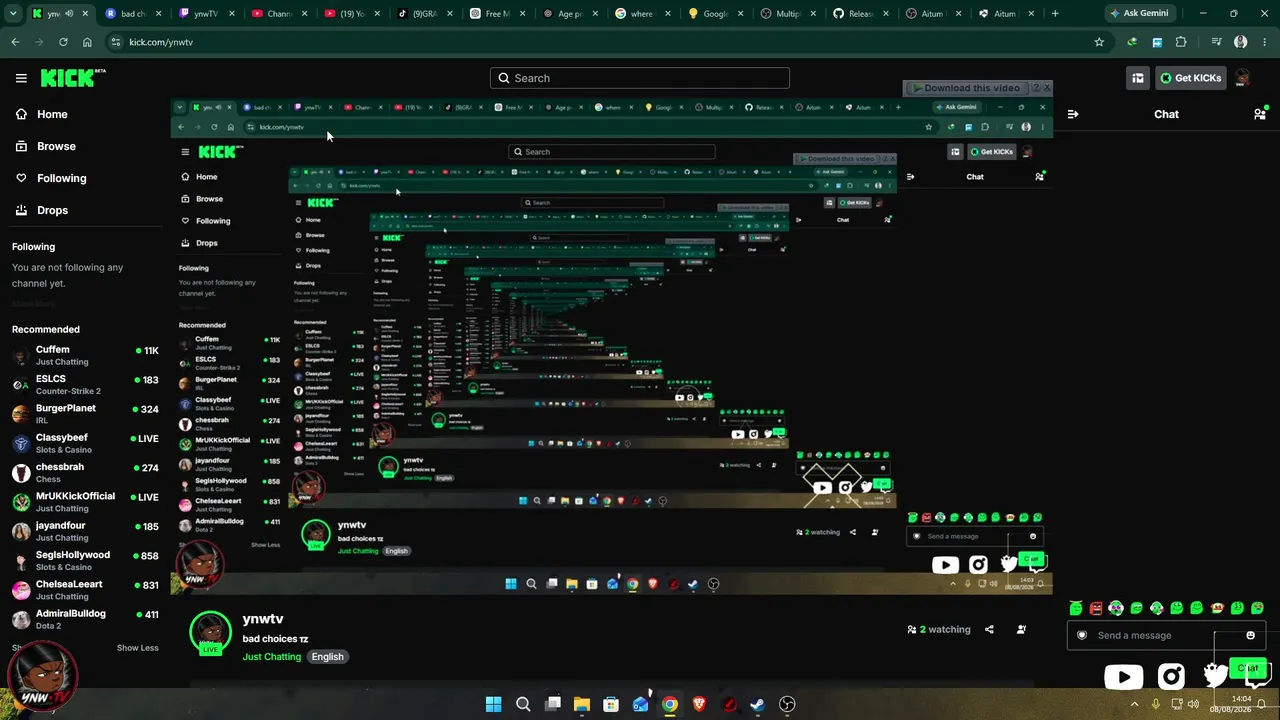Open the real browser's Extensions puzzle icon
The image size is (1280, 720).
point(1181,42)
